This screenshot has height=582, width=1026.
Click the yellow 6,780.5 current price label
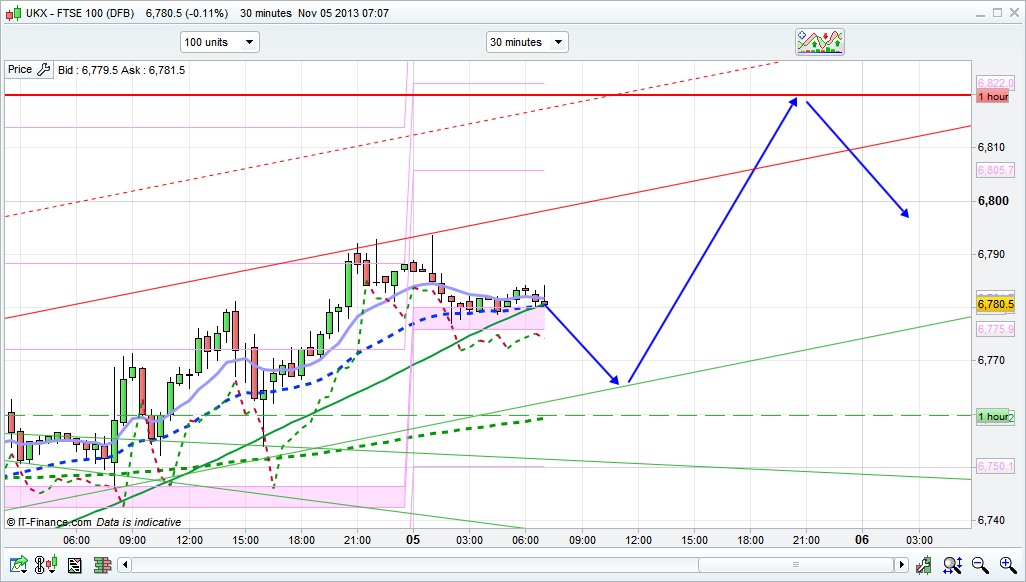995,304
